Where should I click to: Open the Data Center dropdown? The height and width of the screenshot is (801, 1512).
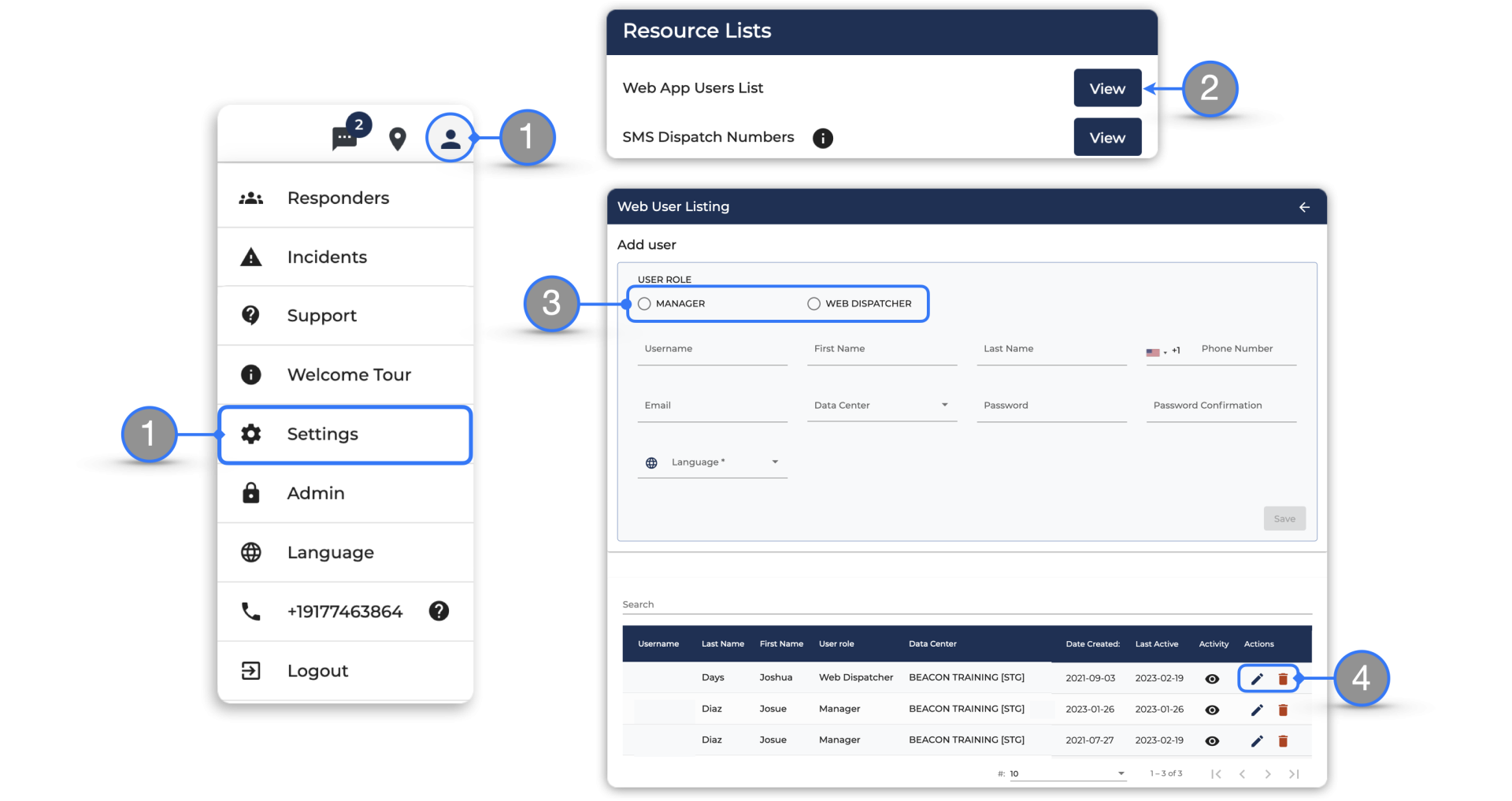[x=882, y=406]
